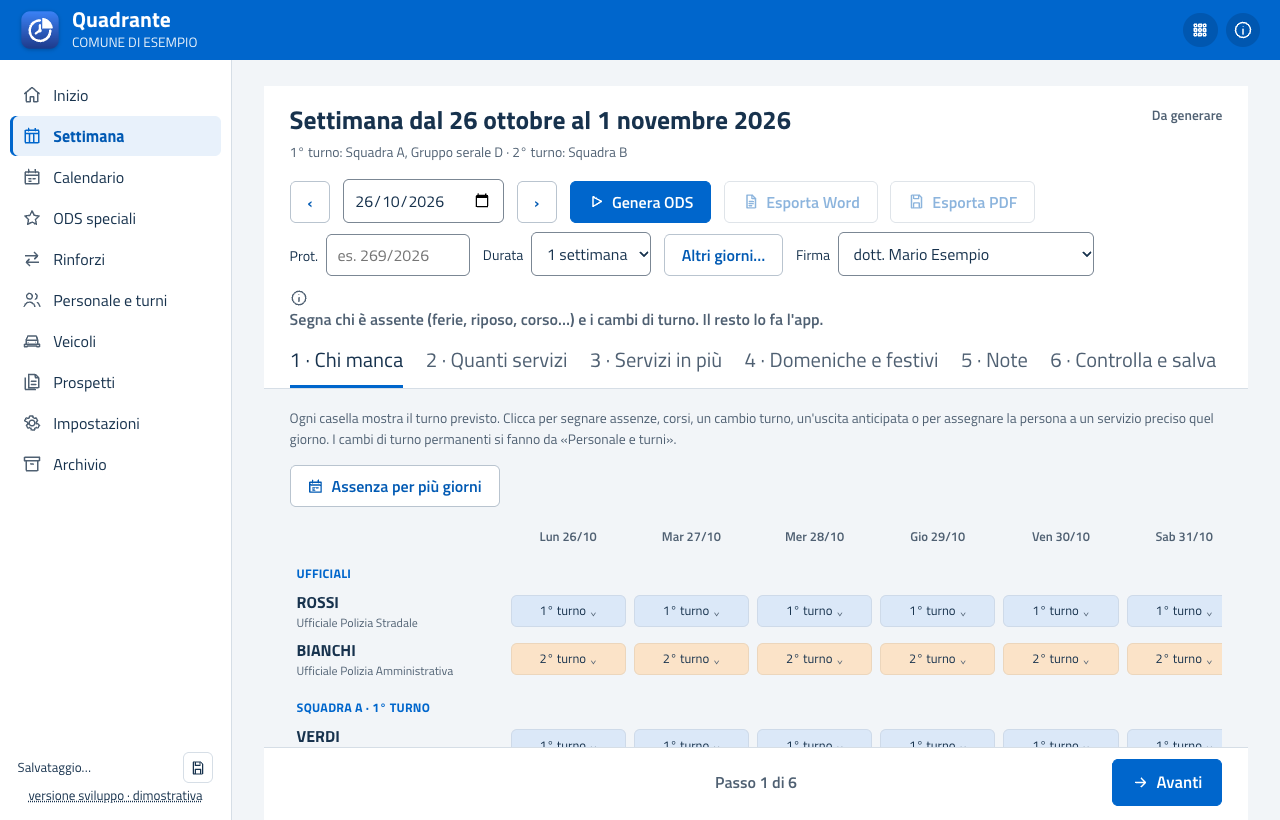Open the apps grid icon in header

1200,30
